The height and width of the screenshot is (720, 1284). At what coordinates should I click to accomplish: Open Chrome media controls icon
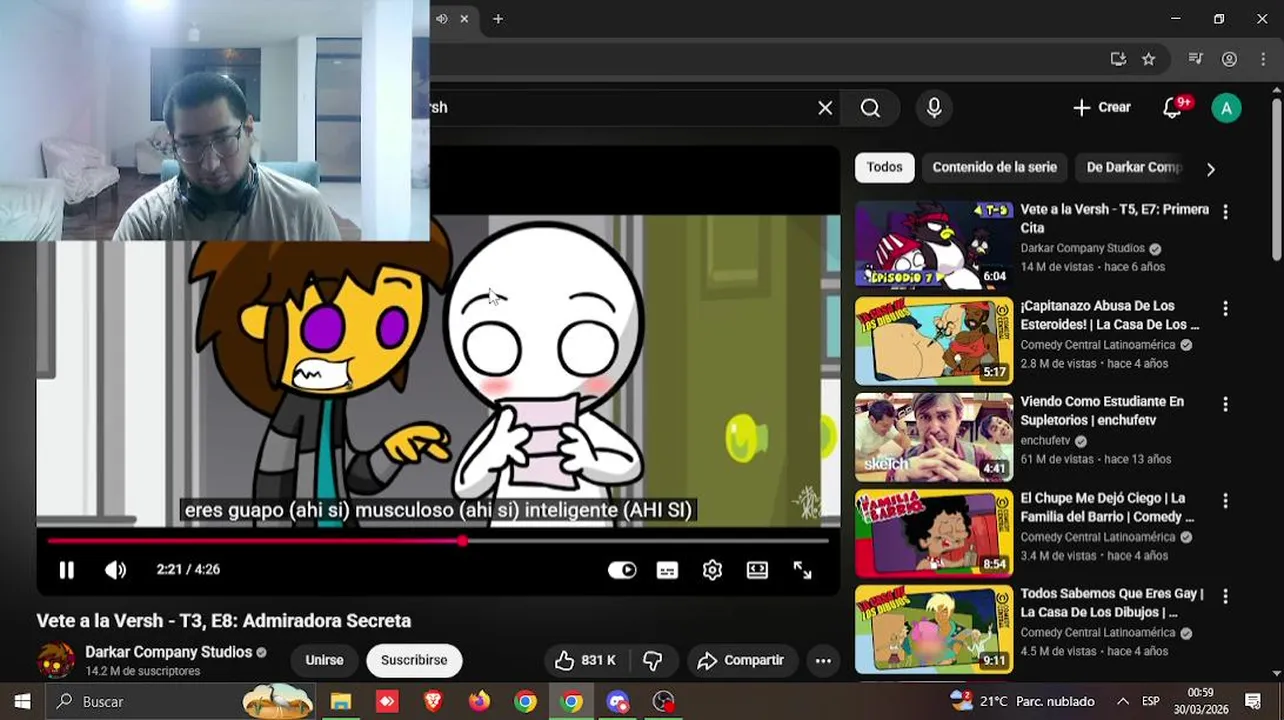1195,59
